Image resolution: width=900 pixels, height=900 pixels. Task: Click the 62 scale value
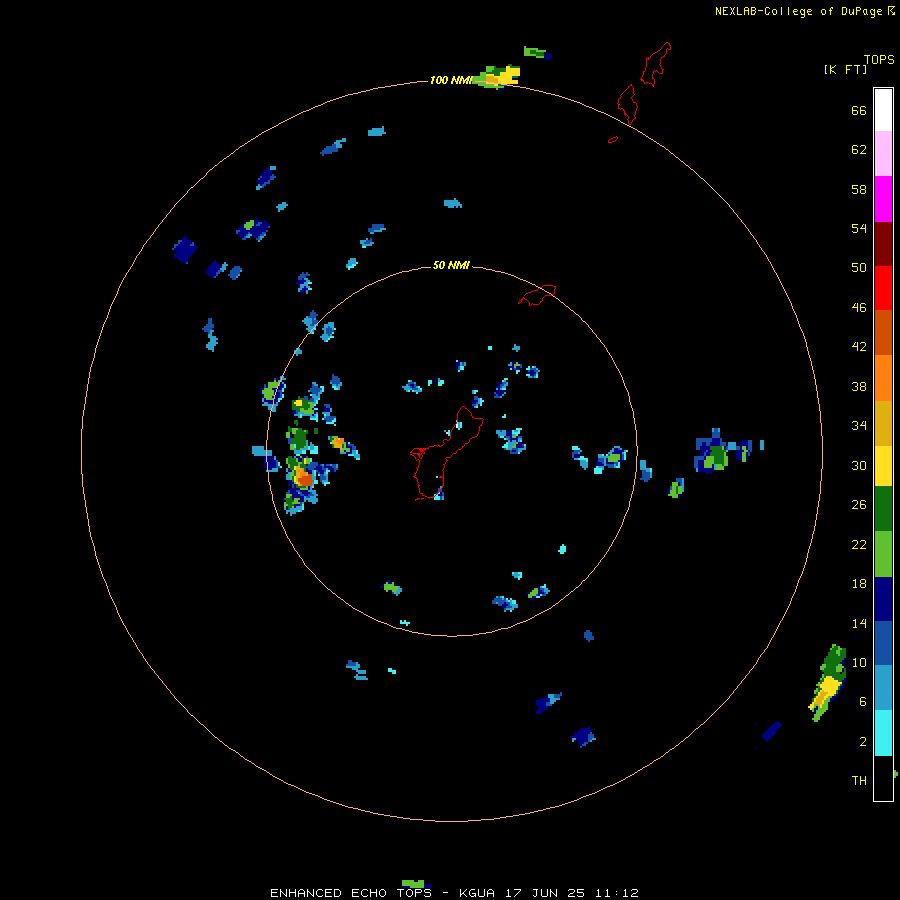(859, 150)
